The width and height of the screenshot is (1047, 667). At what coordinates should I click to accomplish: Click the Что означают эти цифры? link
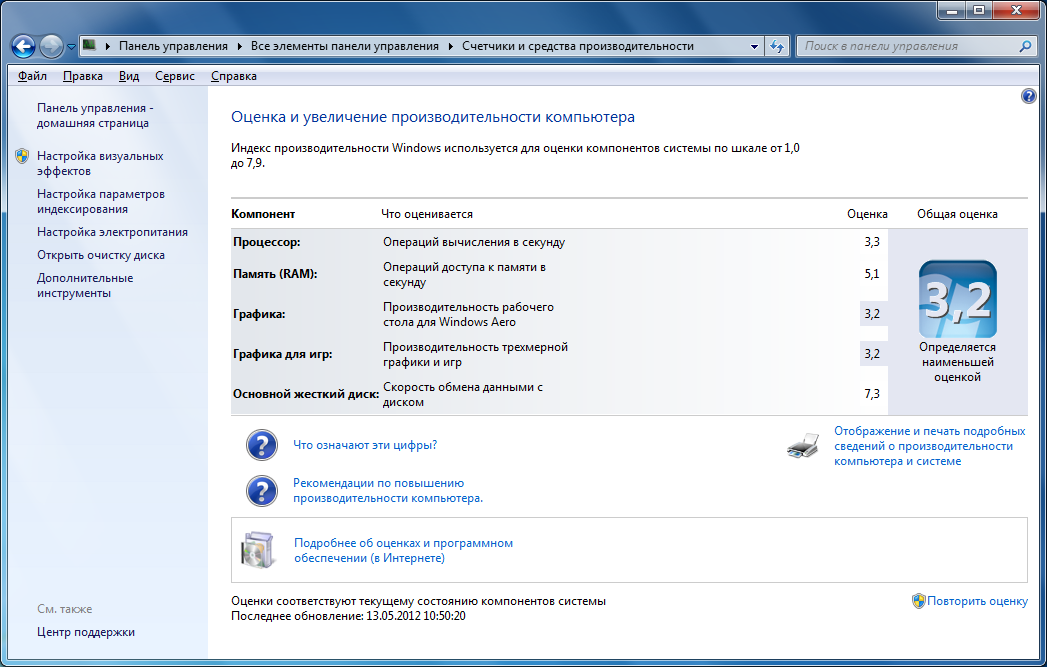[x=365, y=445]
